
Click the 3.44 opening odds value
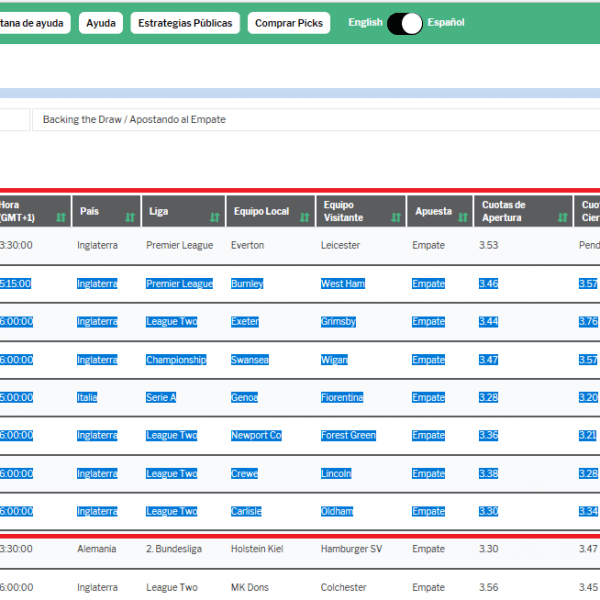(489, 321)
